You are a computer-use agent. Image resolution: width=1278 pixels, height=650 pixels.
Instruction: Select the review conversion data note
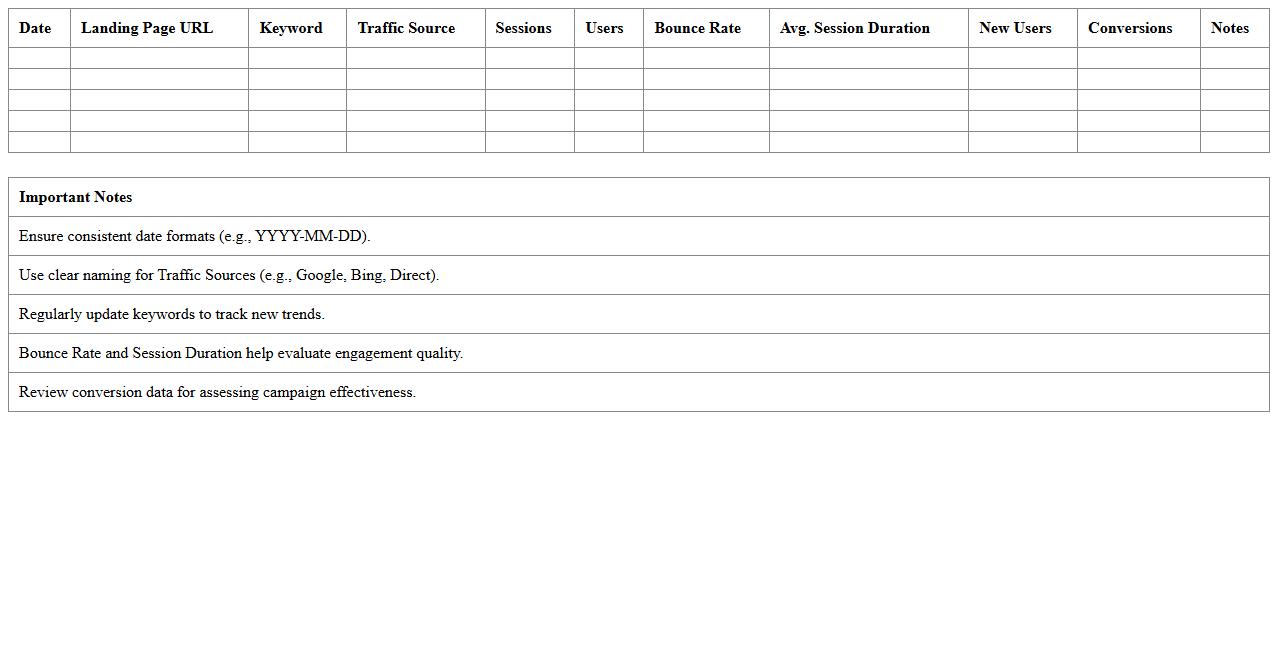(217, 392)
